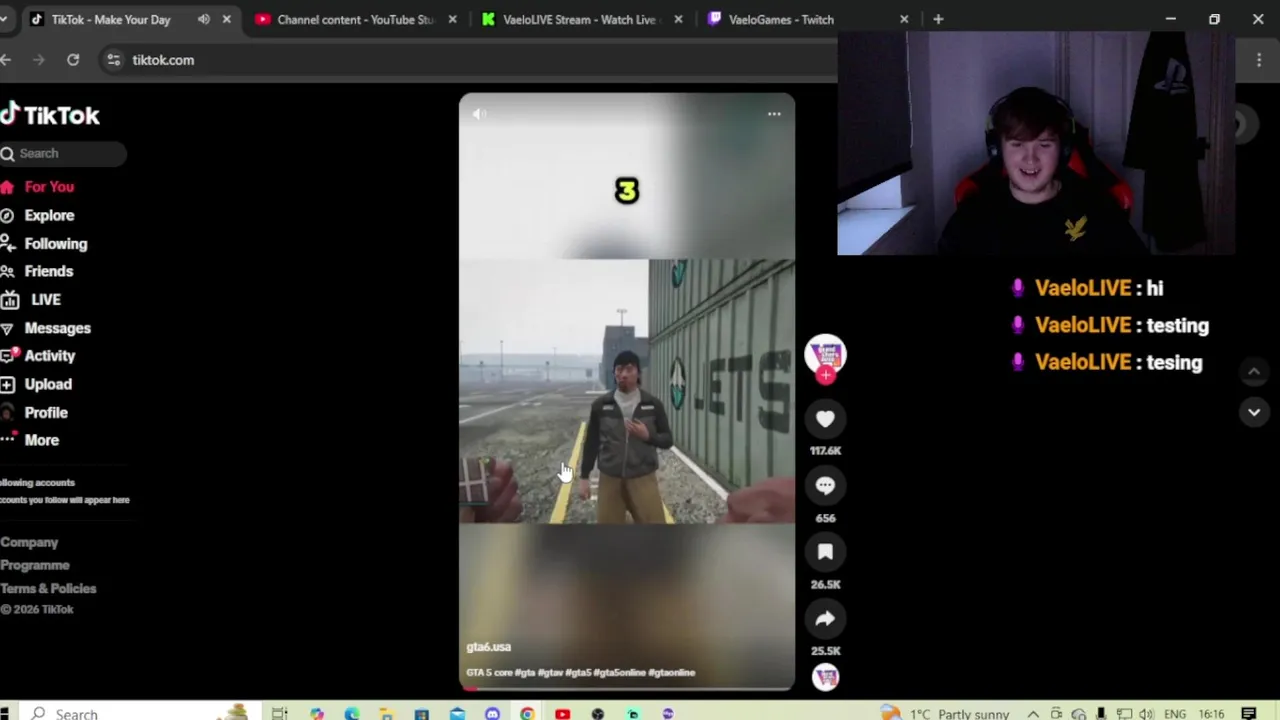Follow the creator with the red plus button
Screen dimensions: 1280x720
point(825,376)
